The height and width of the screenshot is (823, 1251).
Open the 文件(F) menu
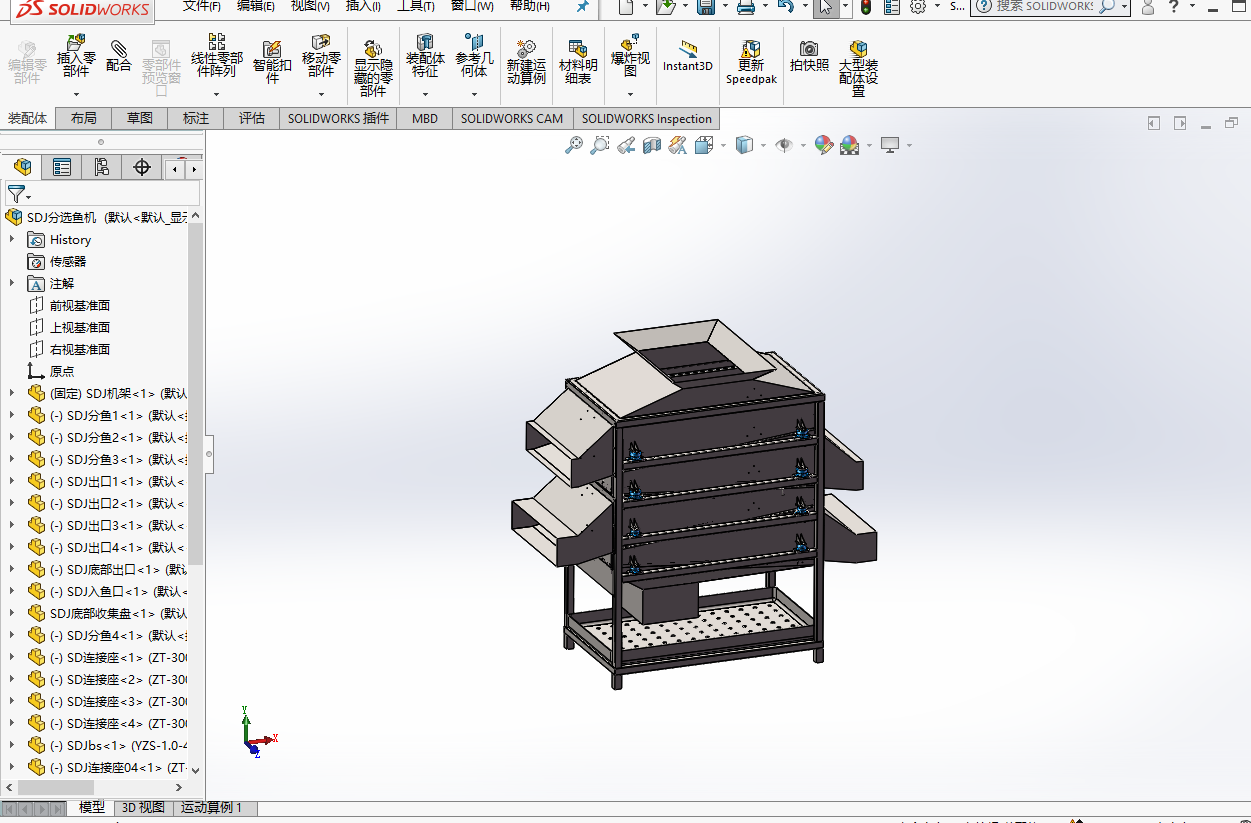(202, 6)
